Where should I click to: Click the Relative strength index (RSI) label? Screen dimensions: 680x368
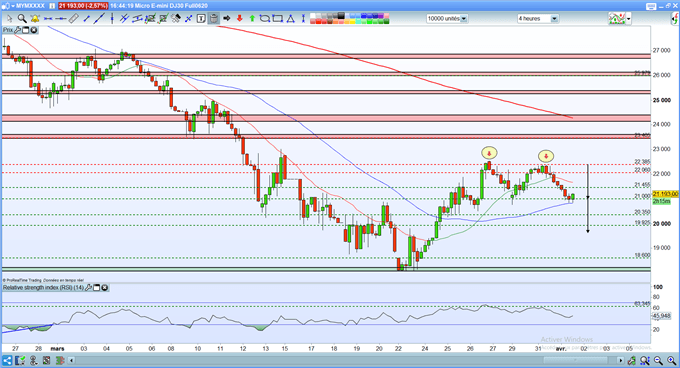coord(43,287)
